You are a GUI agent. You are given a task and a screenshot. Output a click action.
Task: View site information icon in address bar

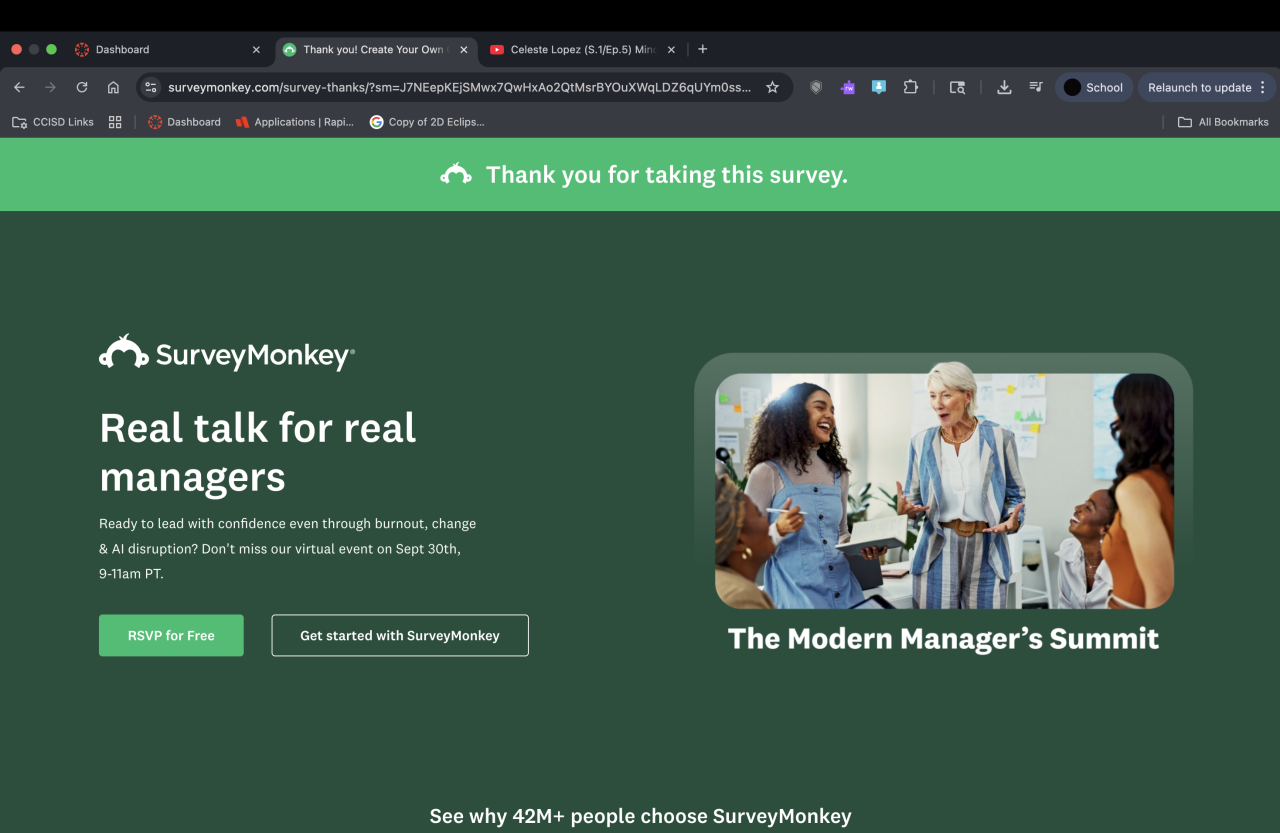point(151,87)
